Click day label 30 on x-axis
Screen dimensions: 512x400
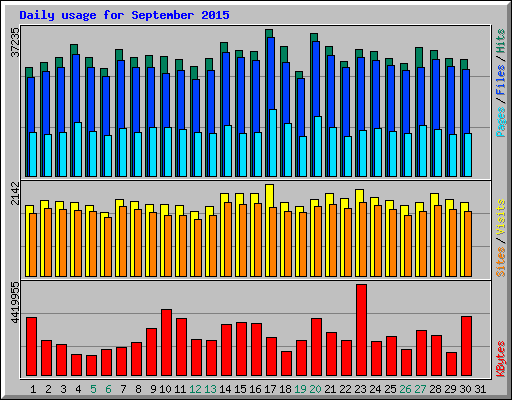(x=465, y=389)
